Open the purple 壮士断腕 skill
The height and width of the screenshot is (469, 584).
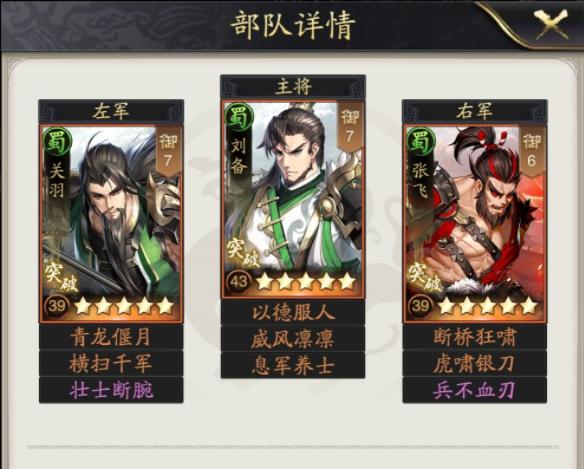click(111, 390)
